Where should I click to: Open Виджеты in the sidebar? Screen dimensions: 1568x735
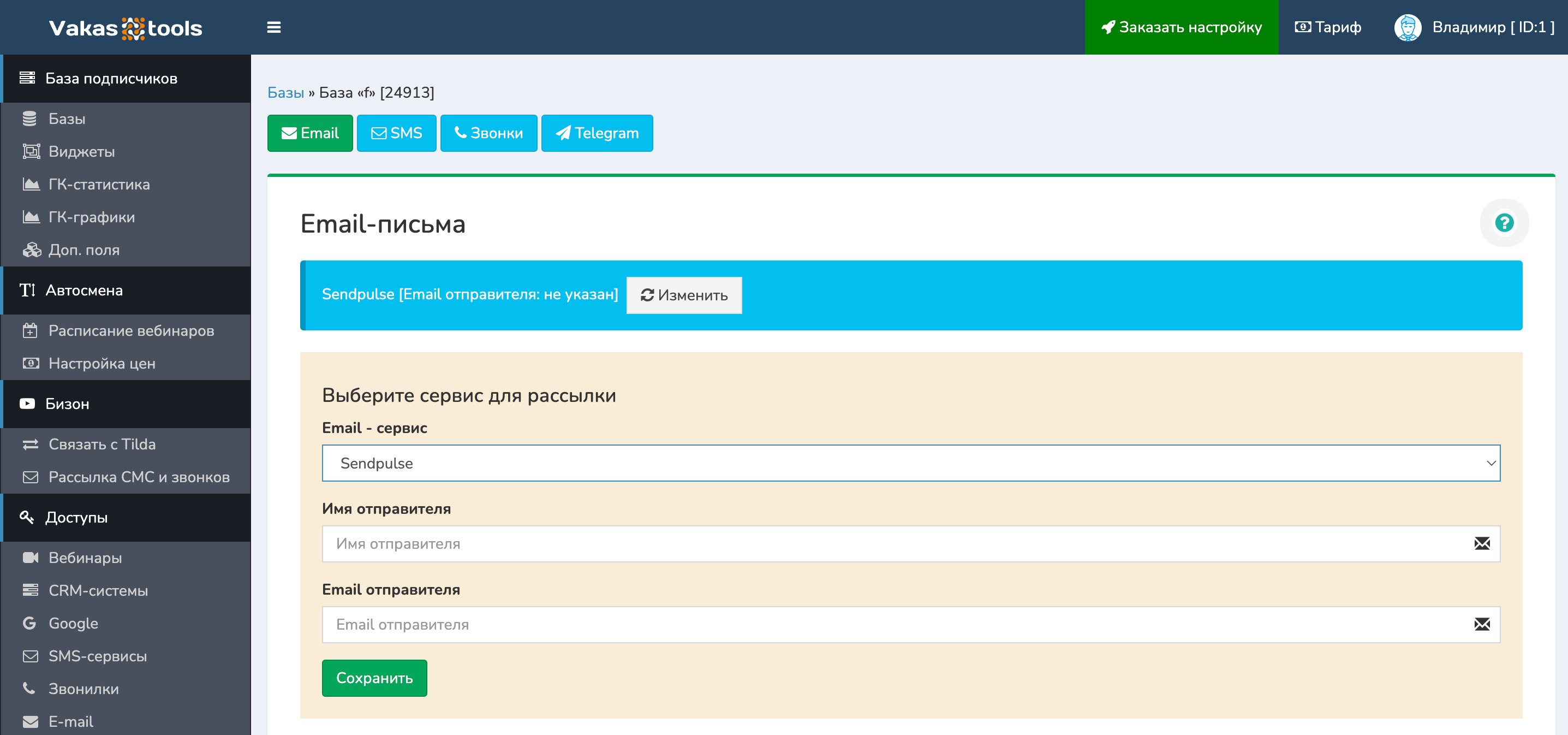pyautogui.click(x=81, y=152)
